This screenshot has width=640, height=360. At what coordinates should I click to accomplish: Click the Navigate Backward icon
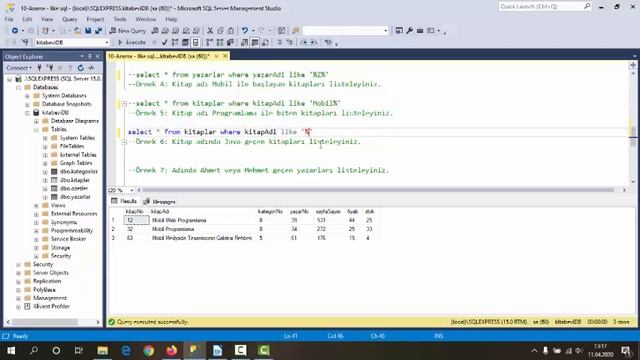click(15, 31)
